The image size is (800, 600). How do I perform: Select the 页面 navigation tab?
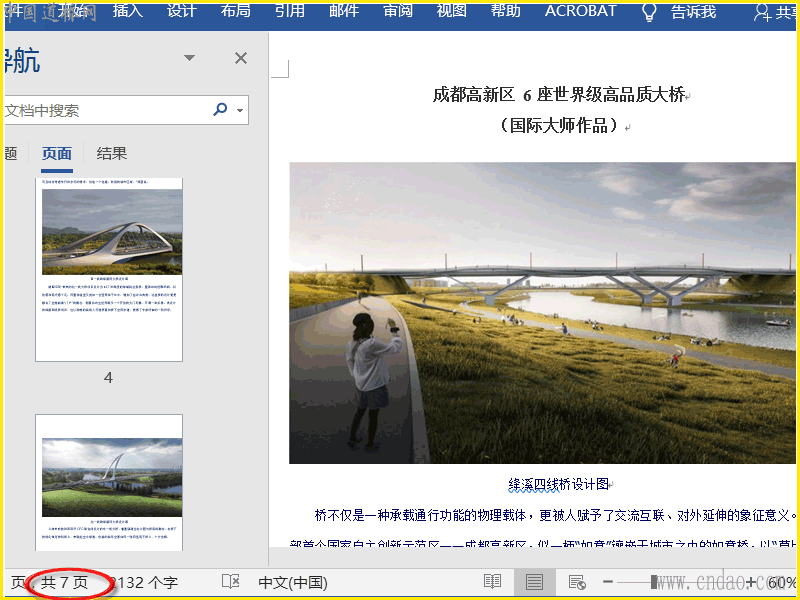pos(57,154)
